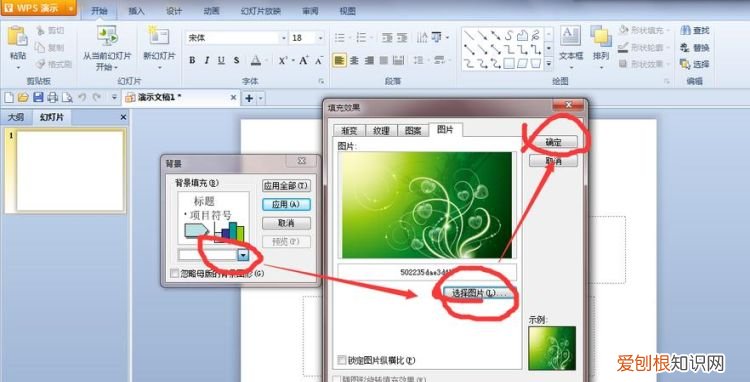Click the Shape Fill (形状填充) icon
The image size is (750, 382).
click(623, 31)
